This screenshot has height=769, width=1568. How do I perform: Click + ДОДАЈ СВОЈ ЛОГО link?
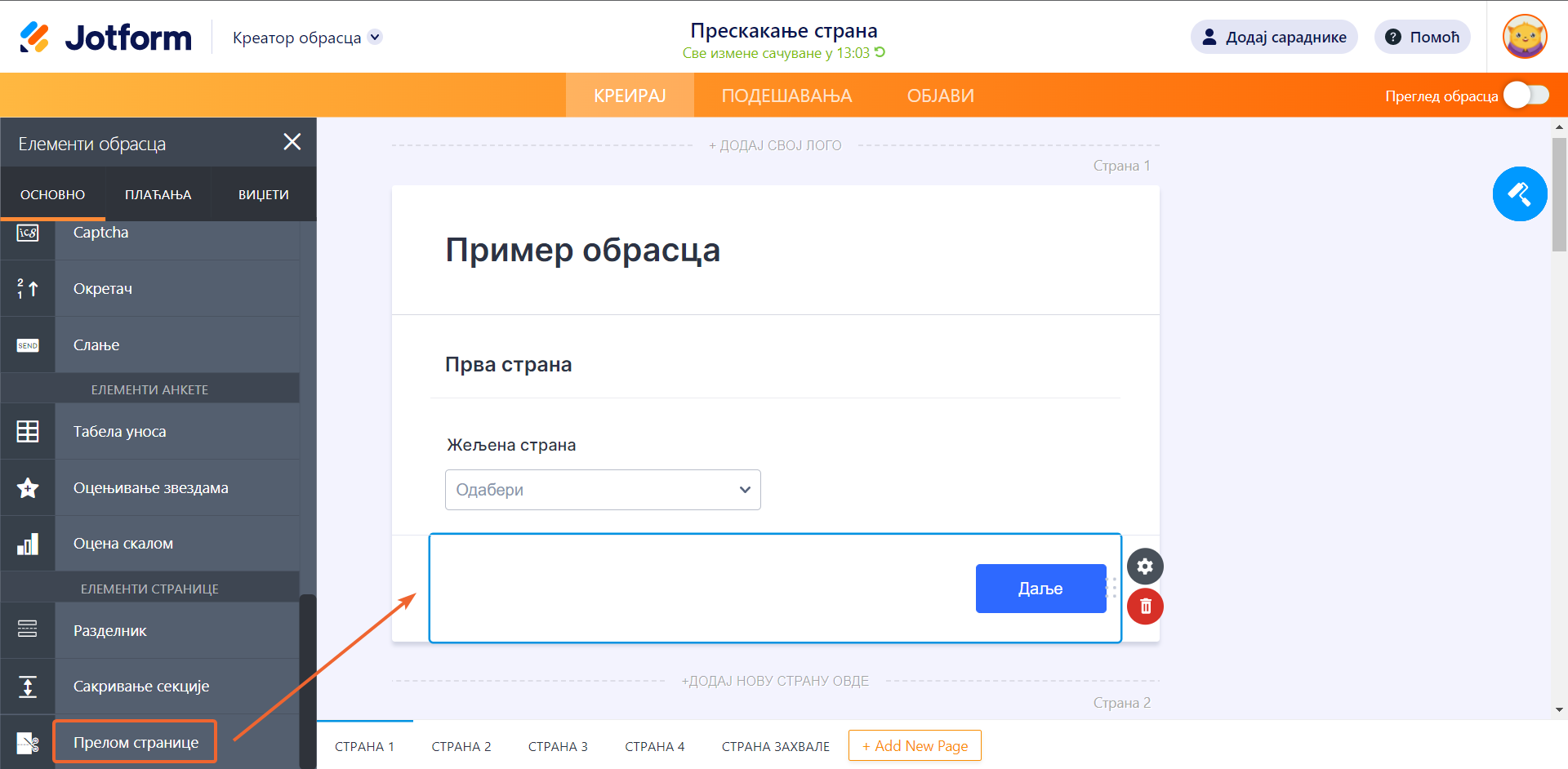[x=775, y=145]
